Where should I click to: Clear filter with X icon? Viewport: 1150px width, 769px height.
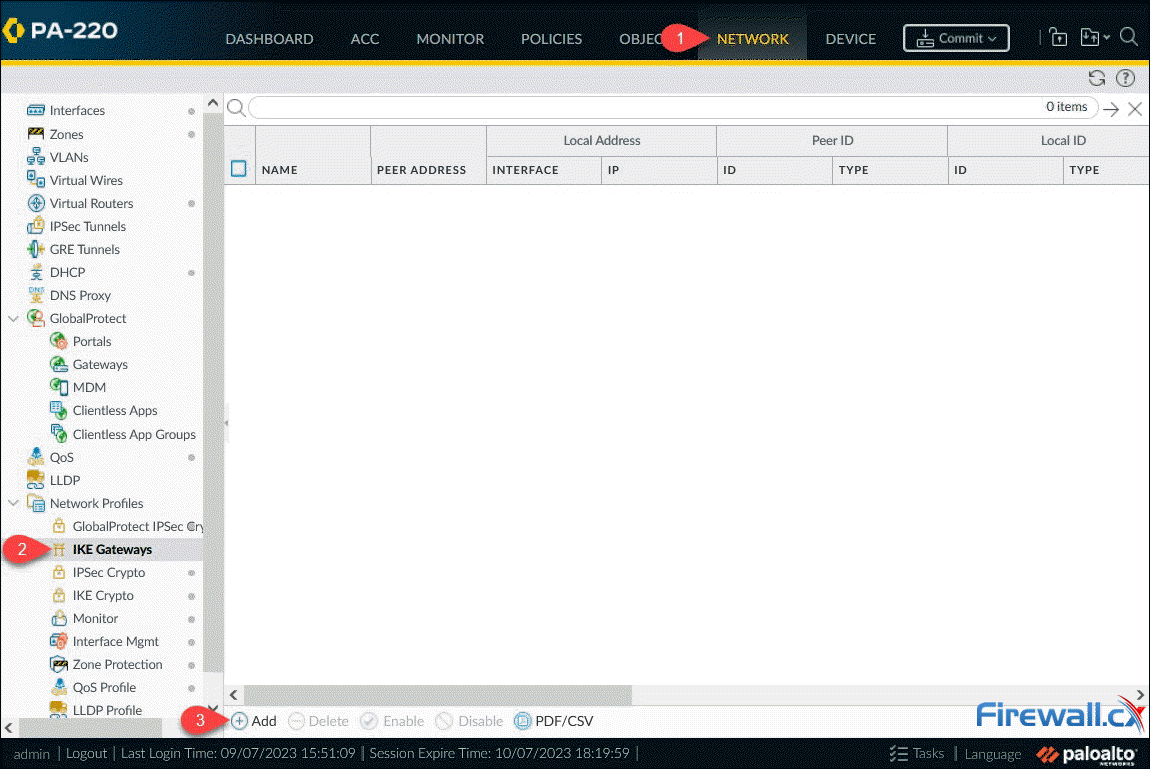coord(1135,109)
